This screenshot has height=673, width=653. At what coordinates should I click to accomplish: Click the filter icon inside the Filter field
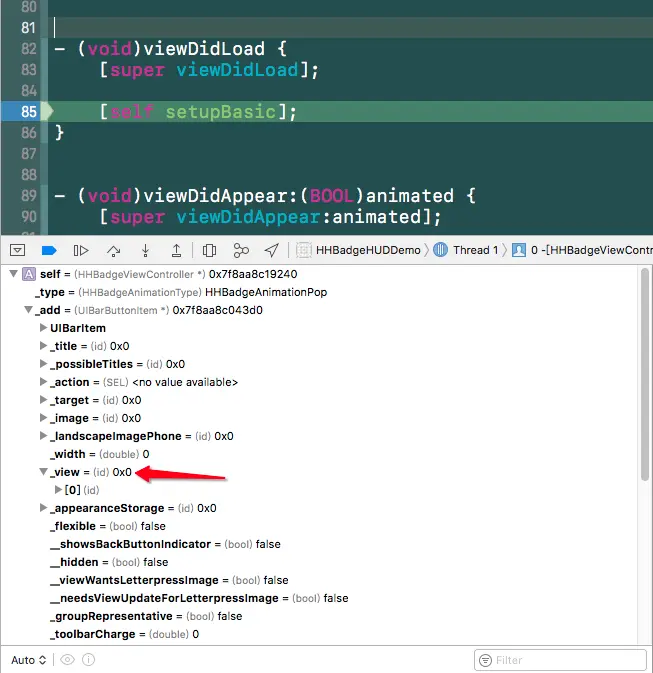tap(485, 660)
